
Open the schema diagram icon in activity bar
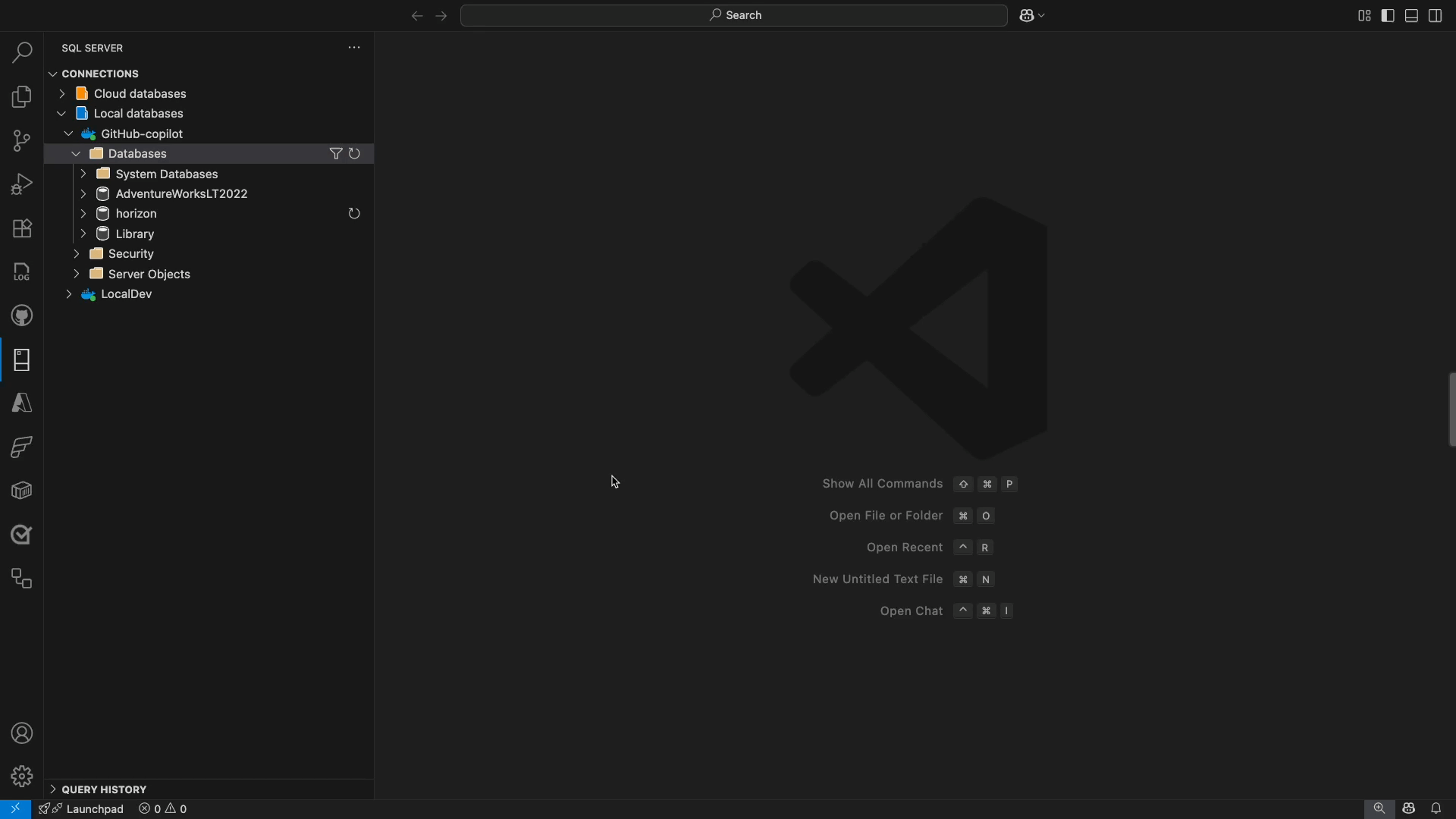(x=22, y=579)
